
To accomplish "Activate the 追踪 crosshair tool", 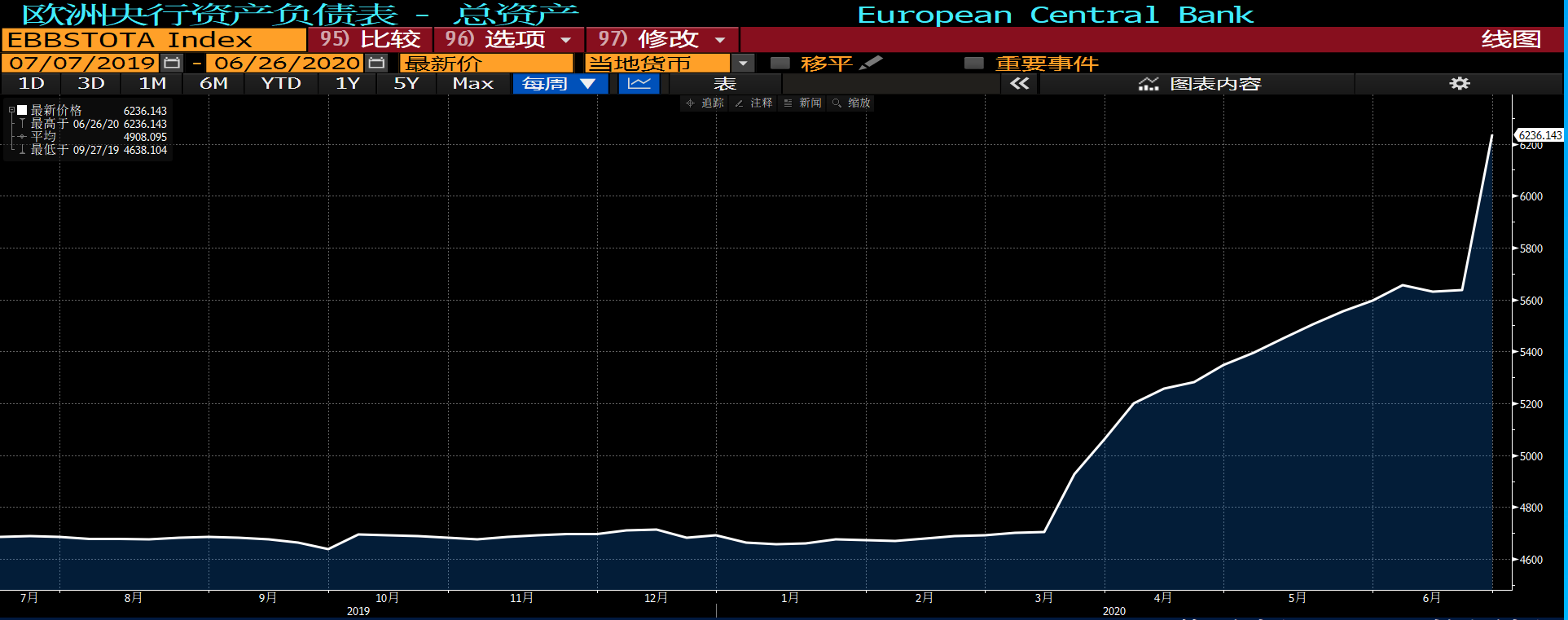I will [705, 103].
